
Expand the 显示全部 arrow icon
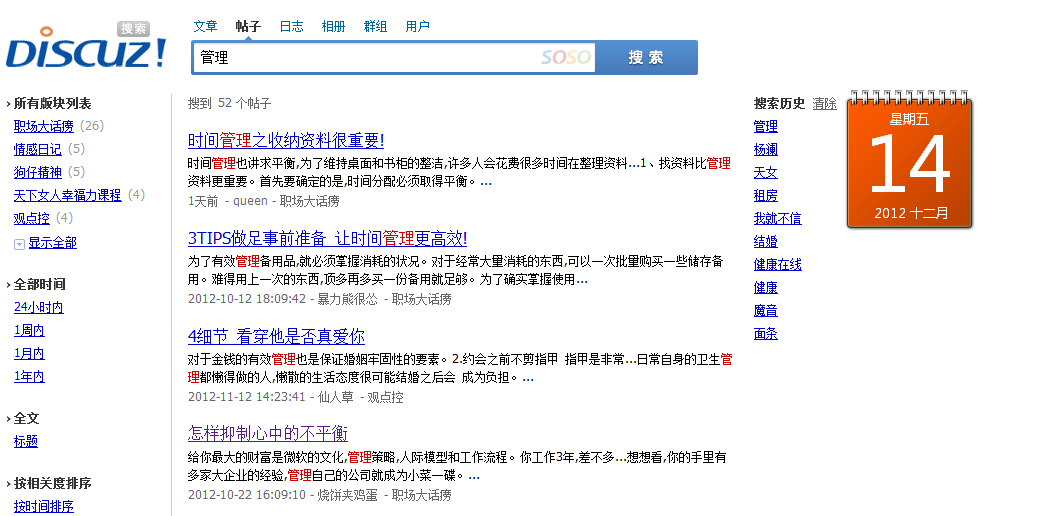coord(20,244)
